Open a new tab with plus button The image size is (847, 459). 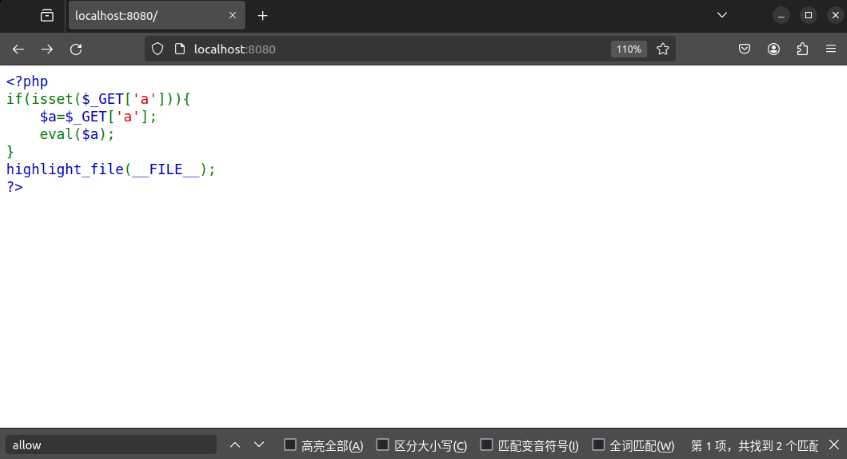(263, 16)
